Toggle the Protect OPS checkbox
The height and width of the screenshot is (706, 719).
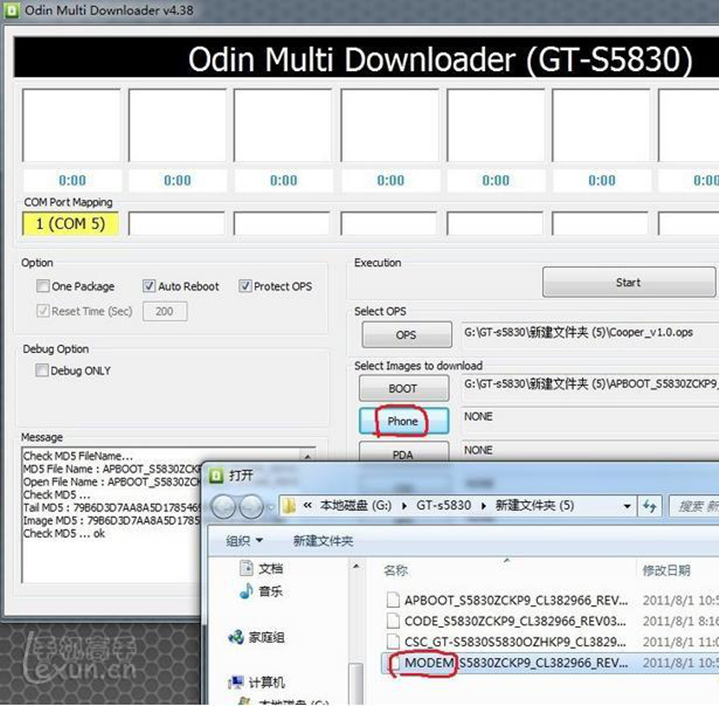click(x=245, y=286)
